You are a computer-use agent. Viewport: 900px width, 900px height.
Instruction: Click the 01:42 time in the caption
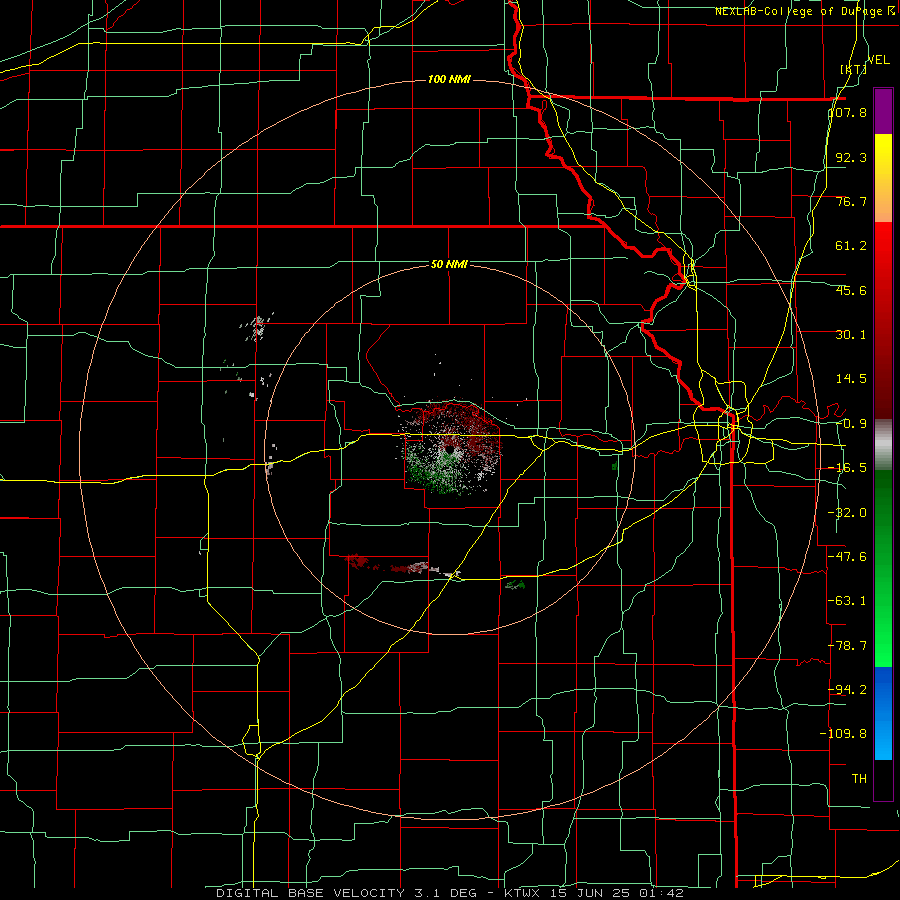point(664,893)
